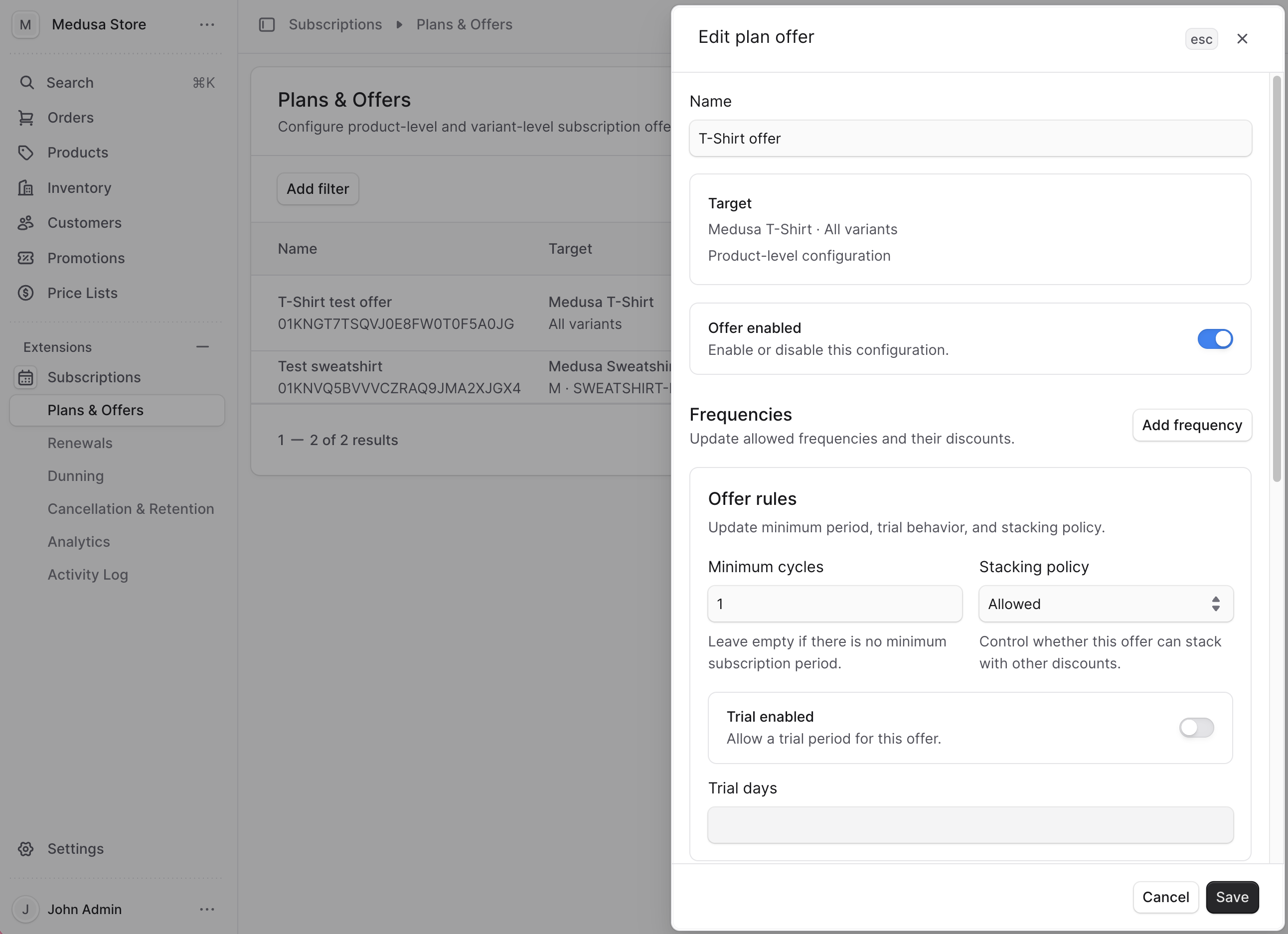The width and height of the screenshot is (1288, 934).
Task: Click the drawer's vertical scrollbar
Action: tap(1277, 278)
